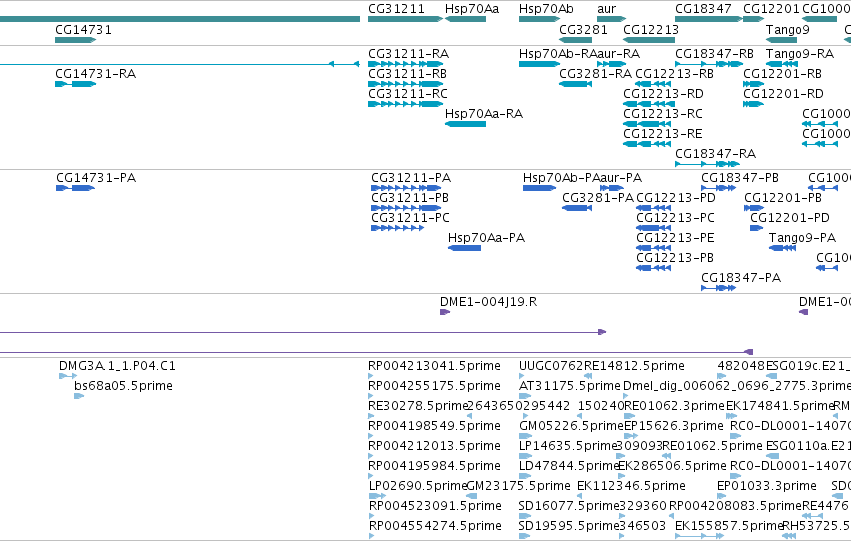Click the aur gene label
This screenshot has height=541, width=851.
[606, 9]
